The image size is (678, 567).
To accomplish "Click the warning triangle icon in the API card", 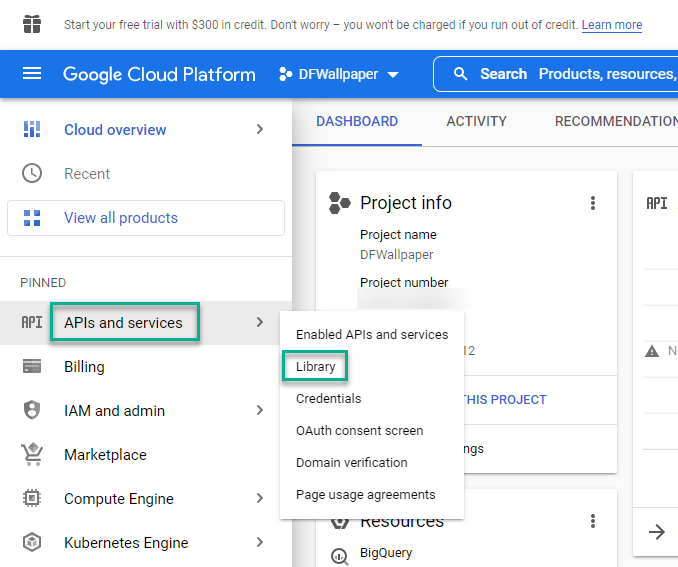I will [652, 351].
